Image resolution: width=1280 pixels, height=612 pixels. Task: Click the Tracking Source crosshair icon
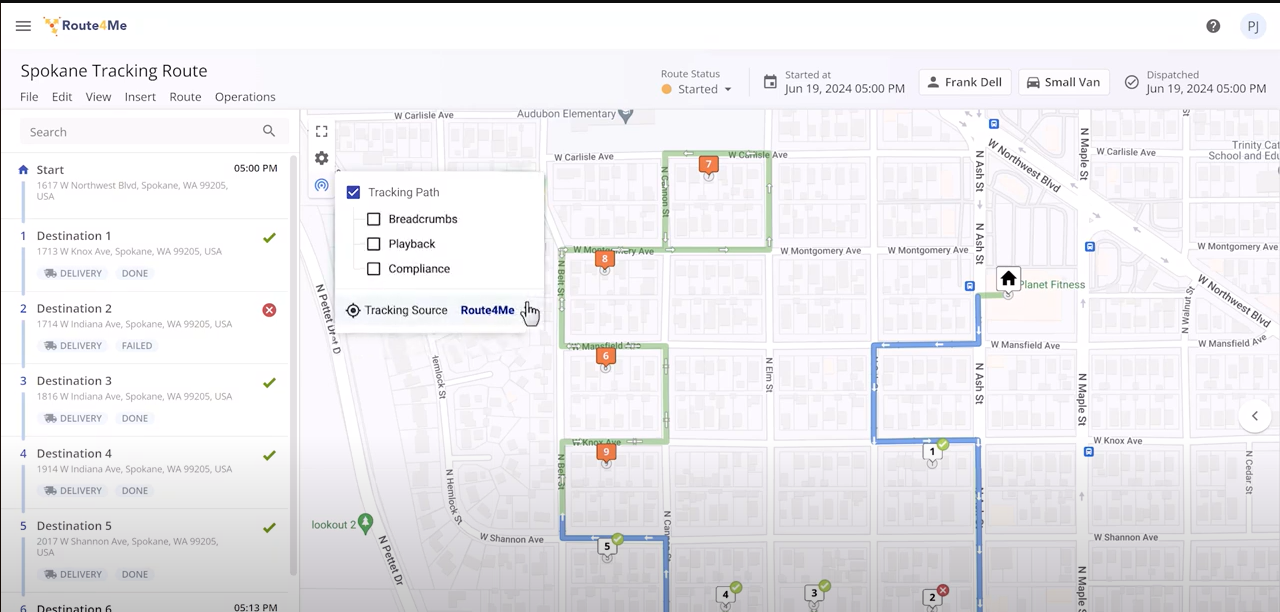[353, 310]
